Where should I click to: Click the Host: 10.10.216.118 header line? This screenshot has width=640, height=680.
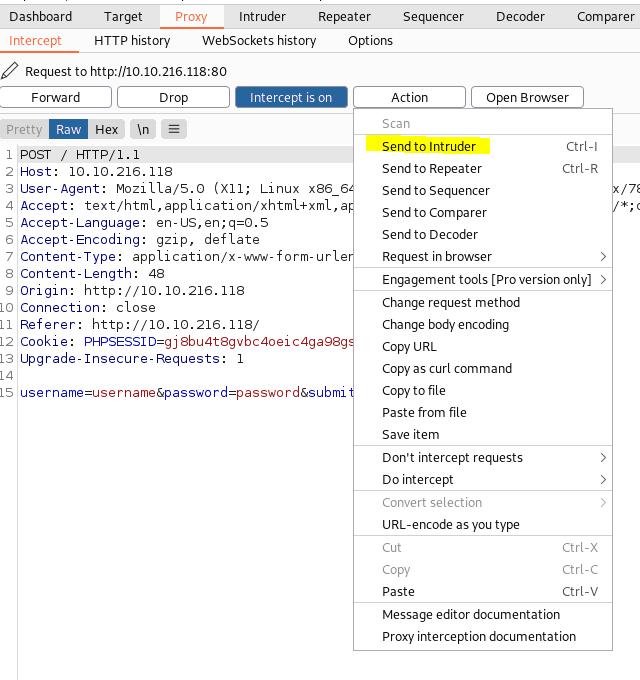tap(96, 172)
